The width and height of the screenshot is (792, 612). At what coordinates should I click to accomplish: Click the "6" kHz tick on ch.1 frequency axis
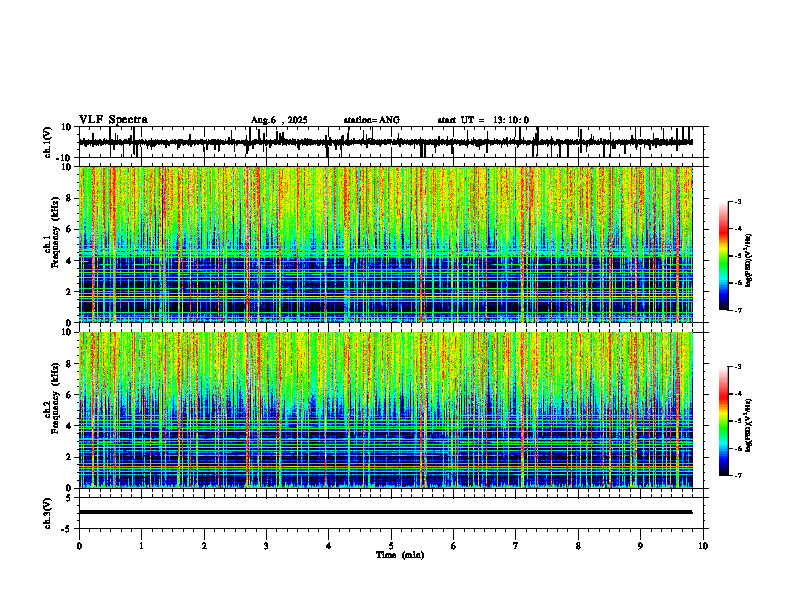tap(70, 230)
